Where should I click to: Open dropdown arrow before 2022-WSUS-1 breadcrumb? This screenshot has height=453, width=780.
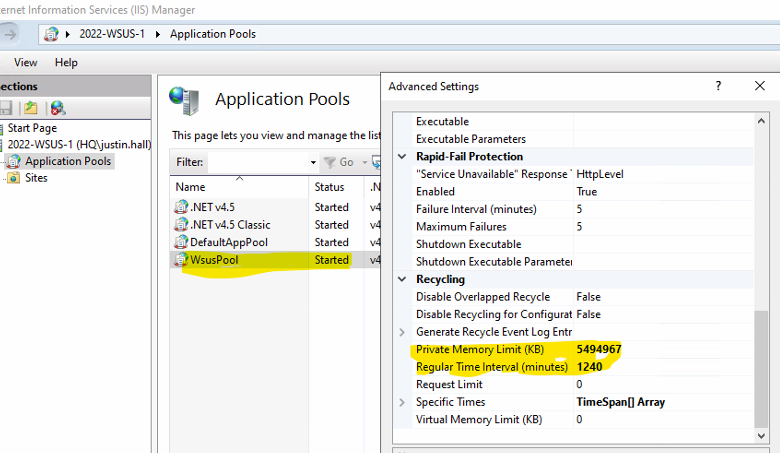pos(68,34)
